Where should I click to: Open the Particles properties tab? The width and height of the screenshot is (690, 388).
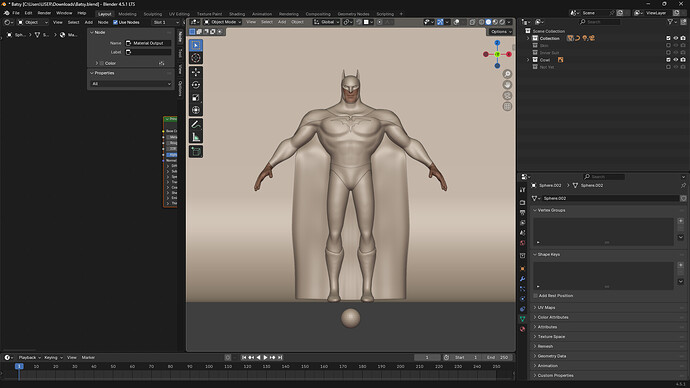click(x=522, y=289)
